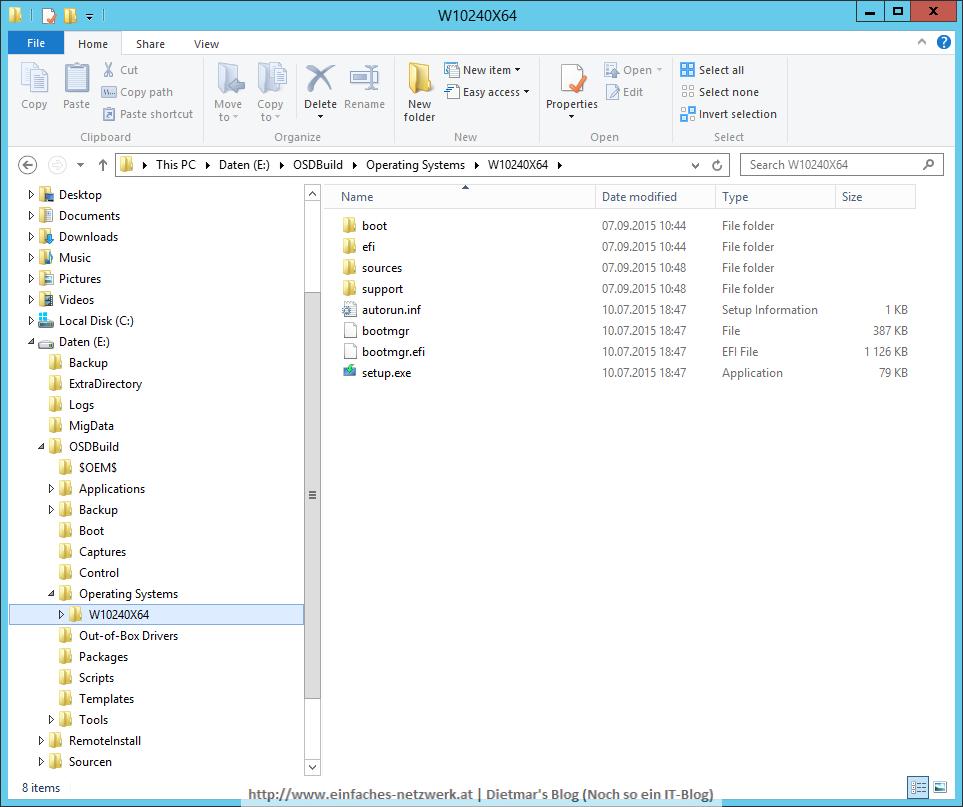
Task: Select the Captures tree folder
Action: click(x=102, y=552)
